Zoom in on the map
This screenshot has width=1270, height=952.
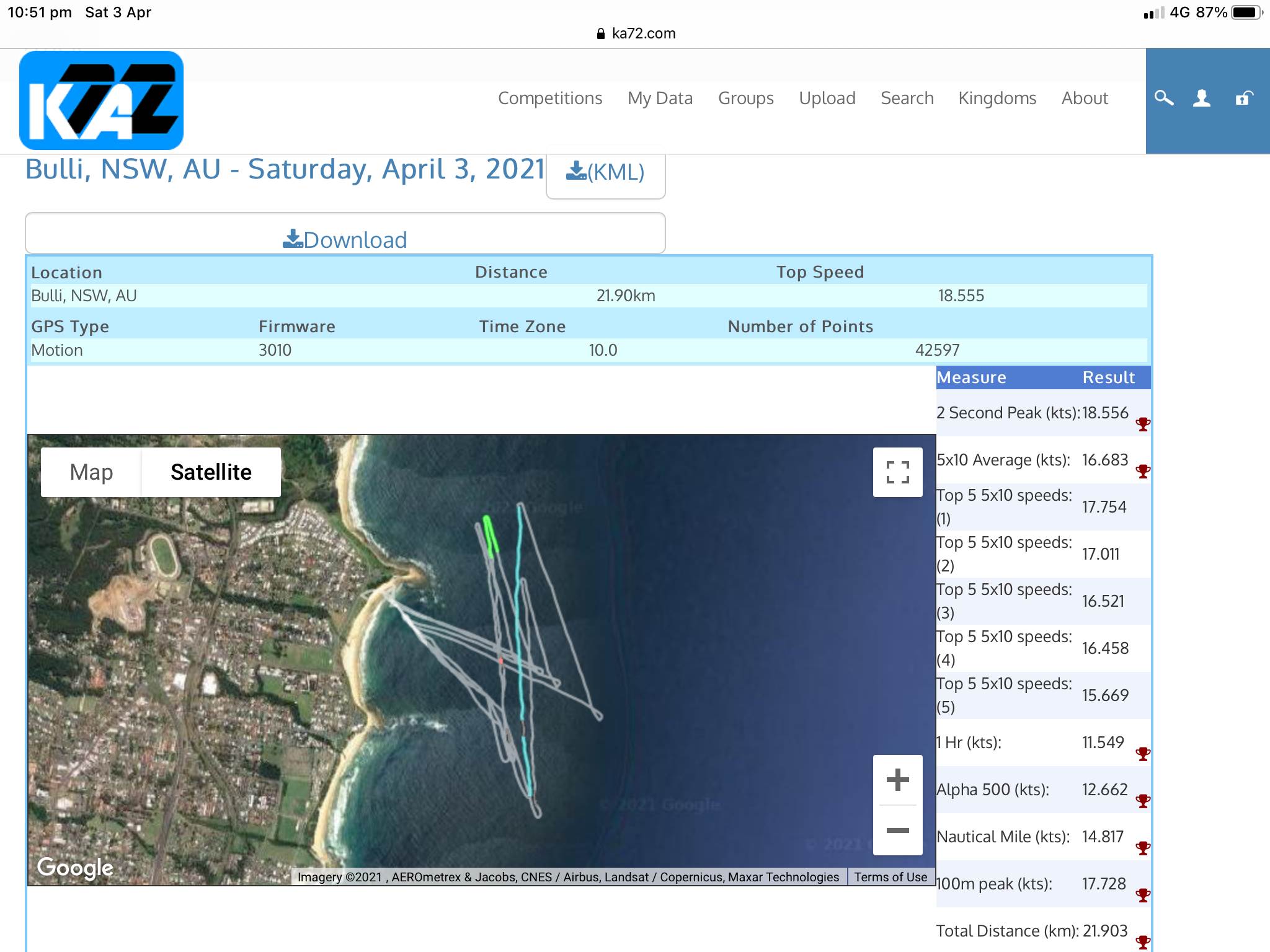897,780
